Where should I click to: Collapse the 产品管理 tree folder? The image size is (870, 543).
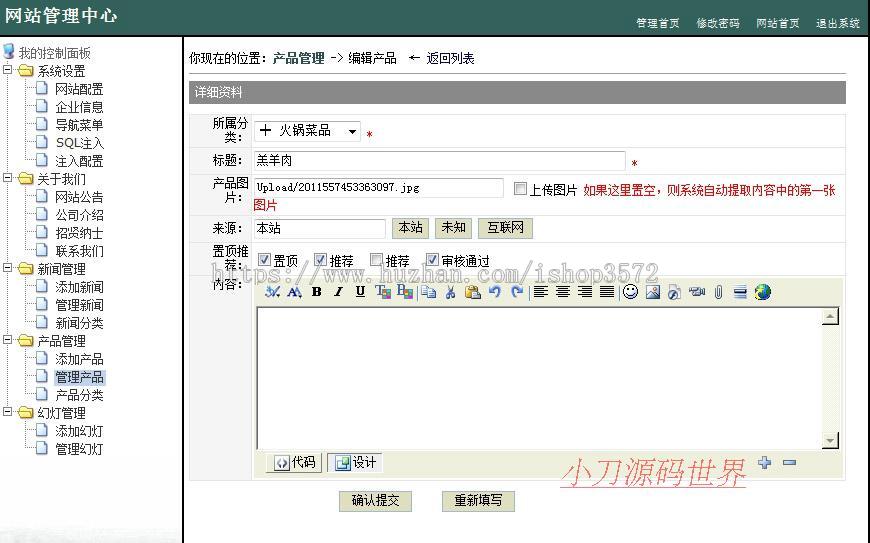pyautogui.click(x=8, y=340)
